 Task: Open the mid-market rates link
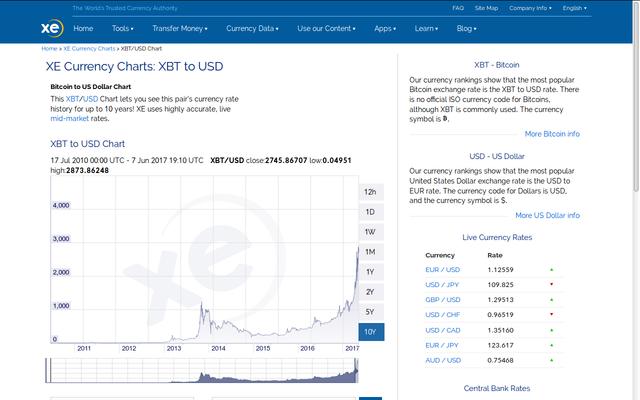[69, 119]
